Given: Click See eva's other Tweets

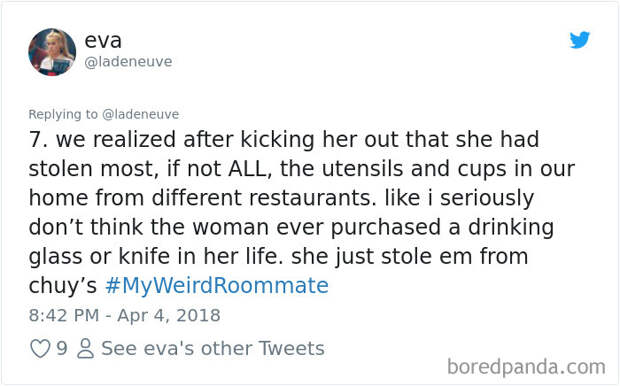Looking at the screenshot, I should (x=213, y=348).
